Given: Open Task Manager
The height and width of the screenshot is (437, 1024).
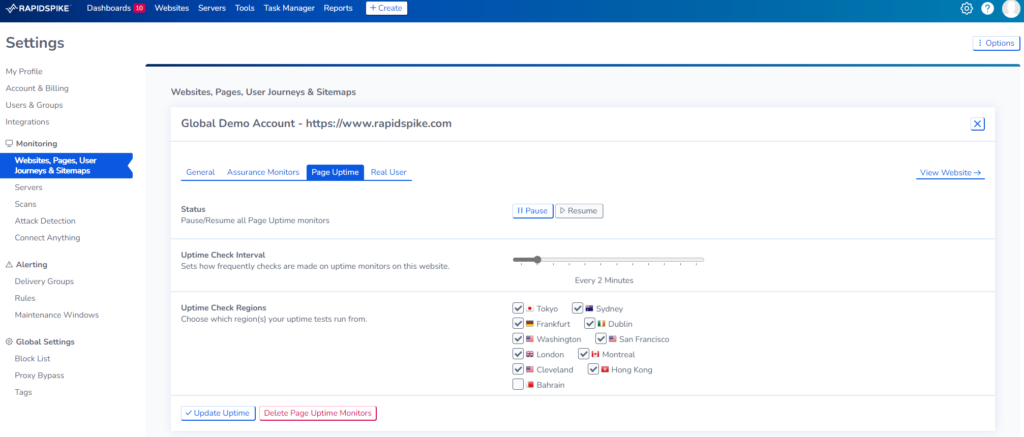Looking at the screenshot, I should (289, 8).
